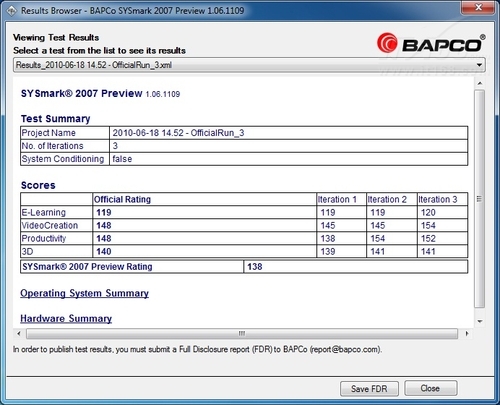Click the 'SYSmark 2007 Preview' heading

(82, 93)
